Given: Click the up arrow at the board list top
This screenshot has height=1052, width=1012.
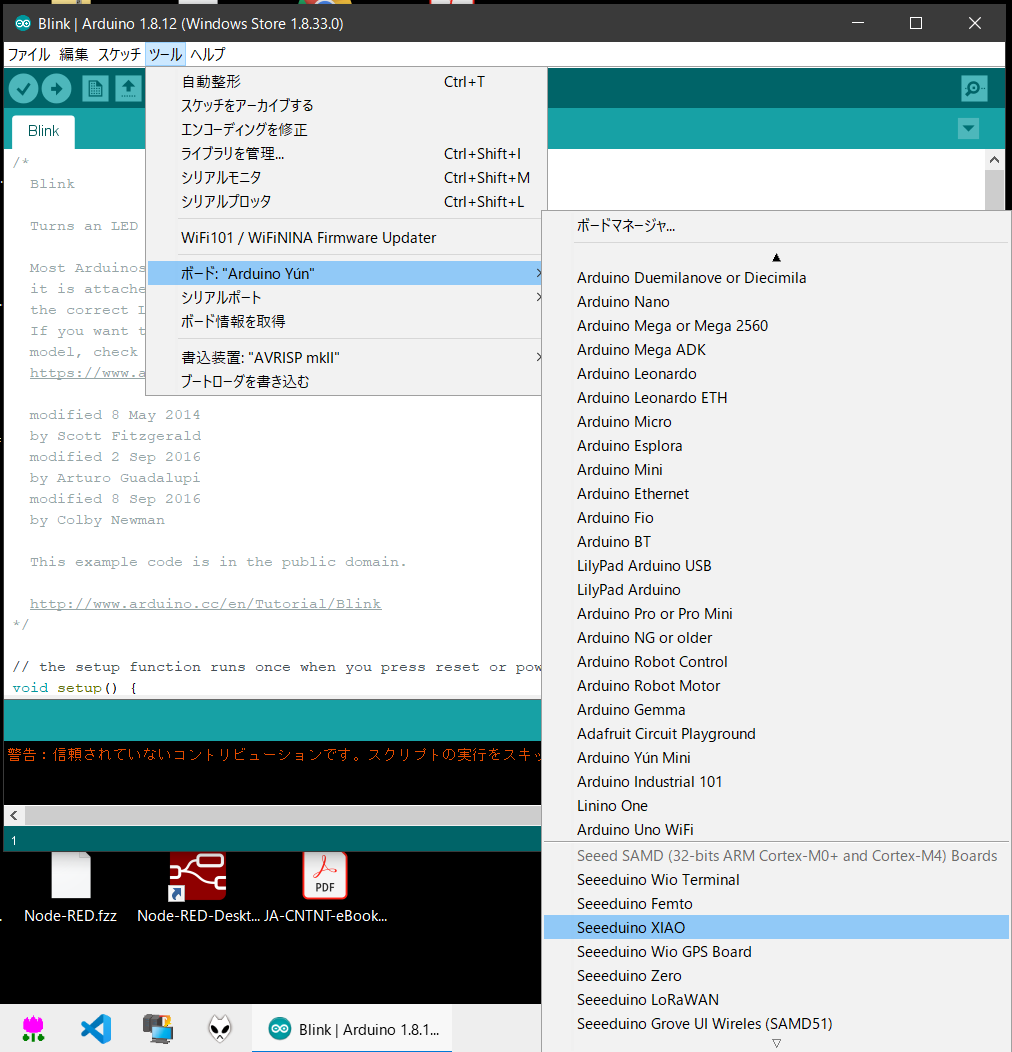Looking at the screenshot, I should (776, 258).
